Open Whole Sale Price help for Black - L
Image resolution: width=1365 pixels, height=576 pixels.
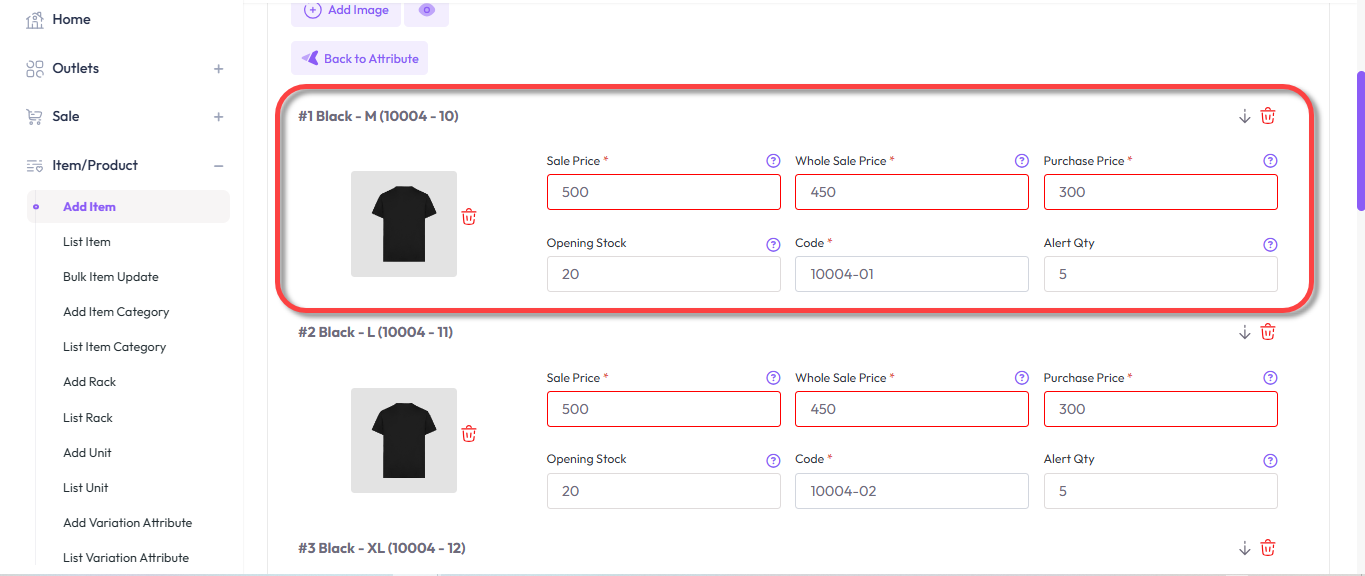coord(1021,377)
